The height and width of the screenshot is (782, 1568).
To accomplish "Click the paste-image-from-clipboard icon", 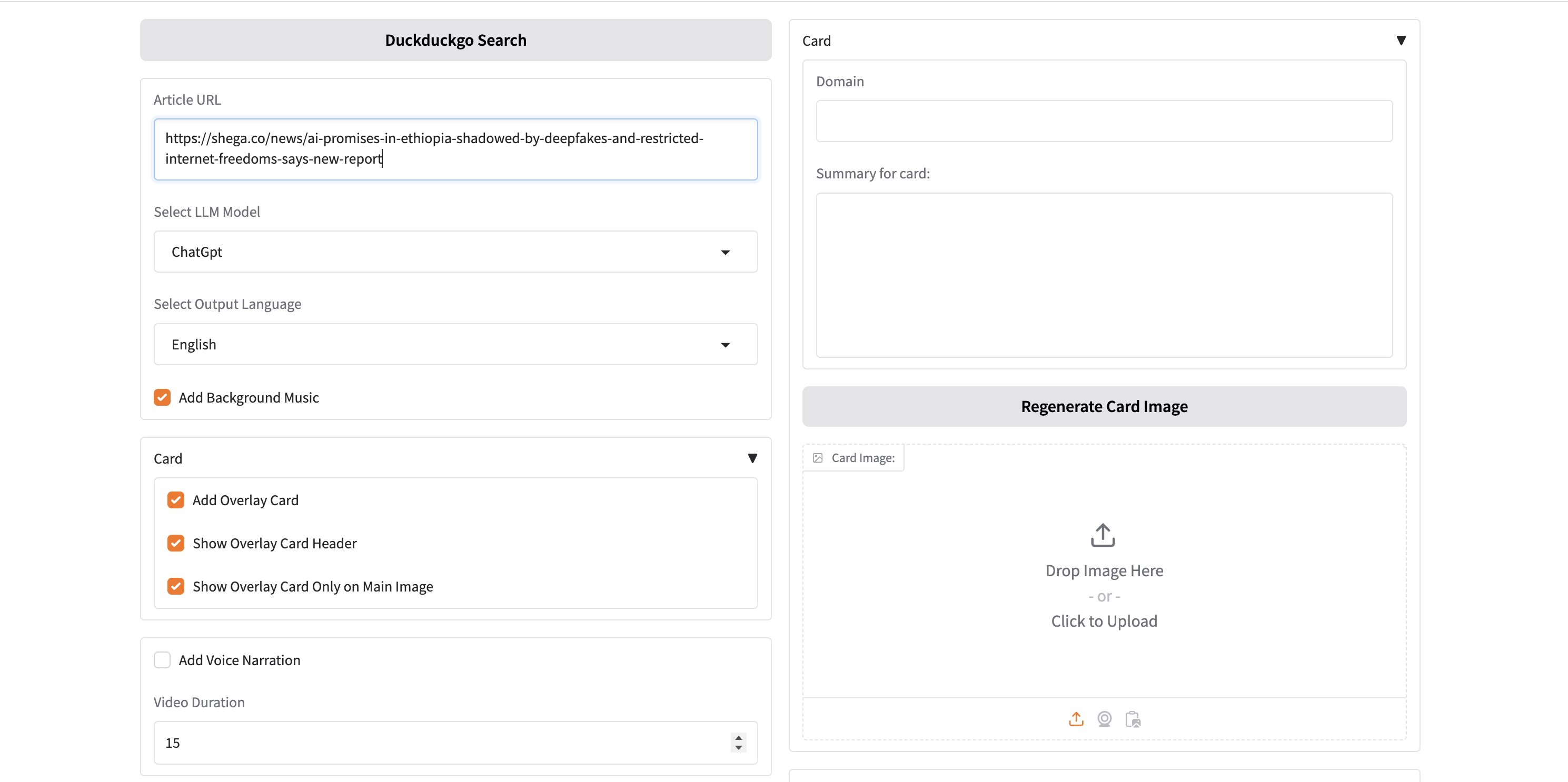I will [1133, 719].
